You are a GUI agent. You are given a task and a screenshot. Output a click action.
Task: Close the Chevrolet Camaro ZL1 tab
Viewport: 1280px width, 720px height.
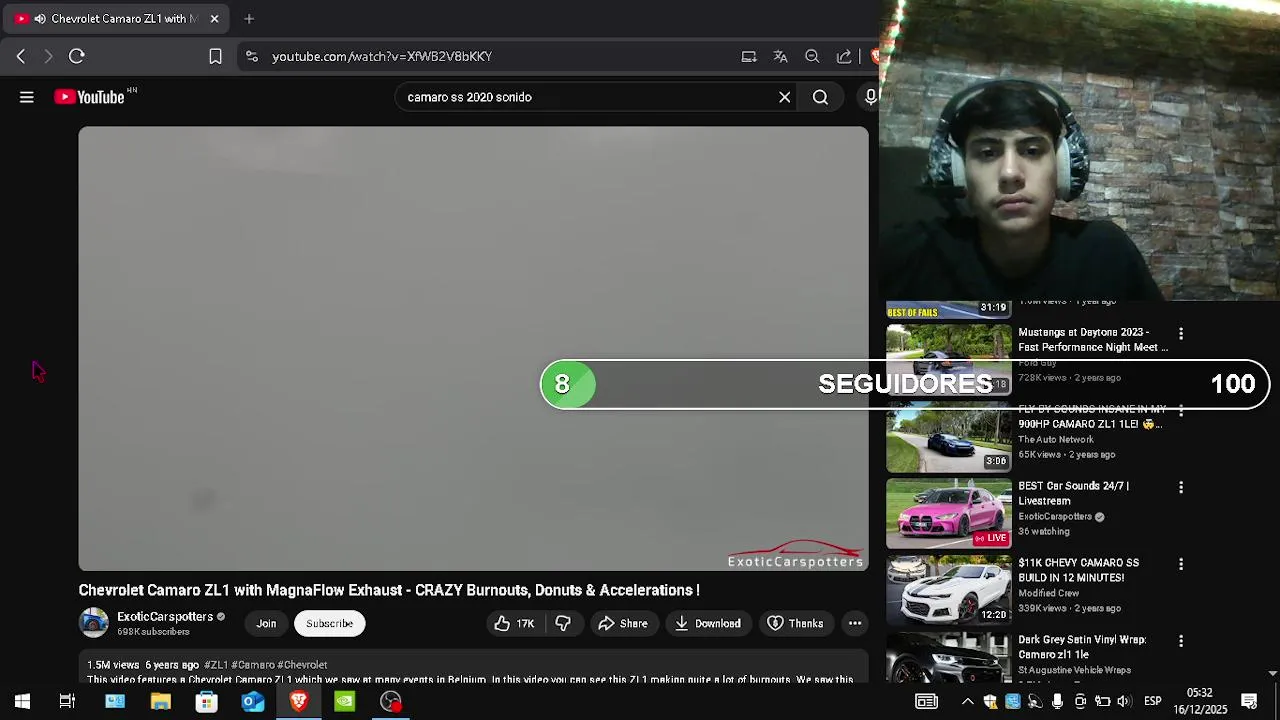(214, 18)
